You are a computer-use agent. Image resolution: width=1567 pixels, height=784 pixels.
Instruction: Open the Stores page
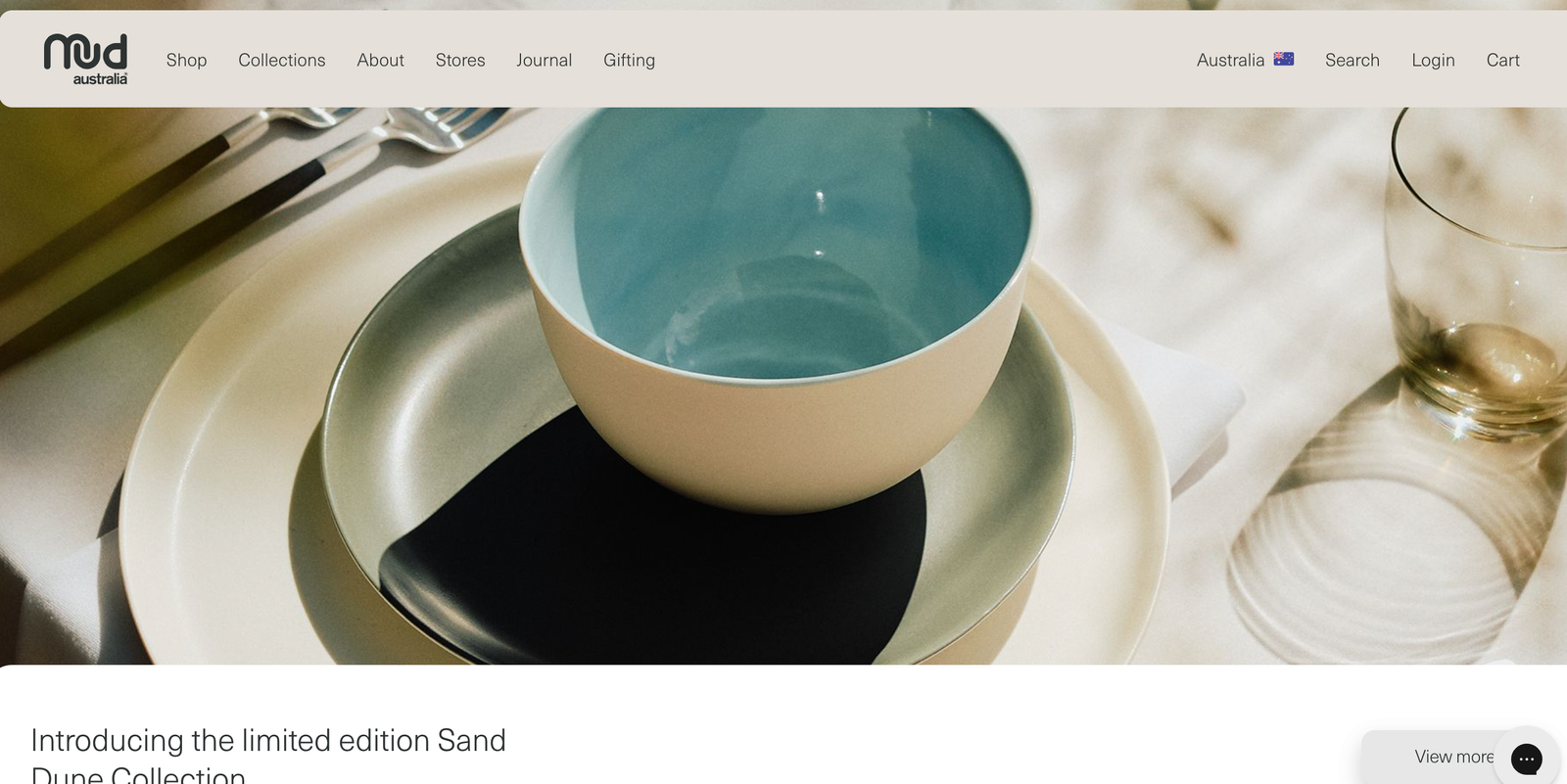(x=460, y=60)
